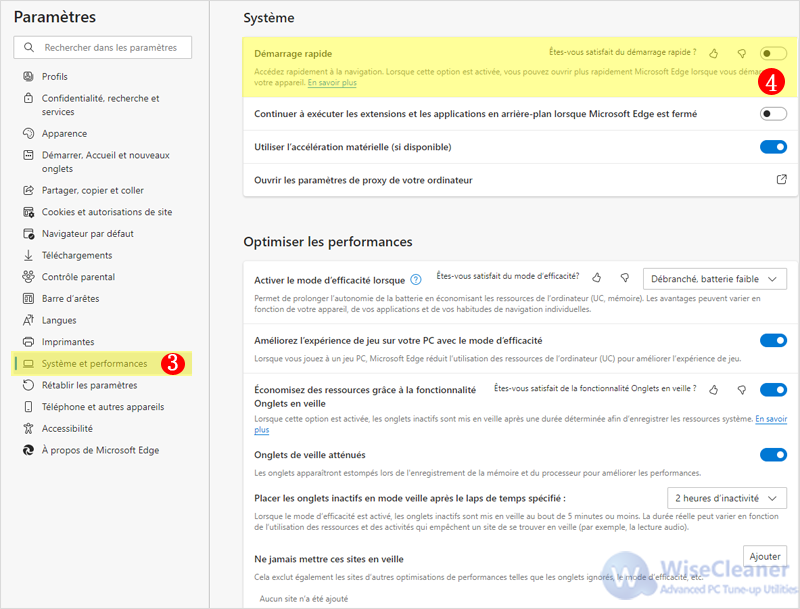Click the Accessibilité icon
Viewport: 800px width, 609px height.
tap(29, 428)
